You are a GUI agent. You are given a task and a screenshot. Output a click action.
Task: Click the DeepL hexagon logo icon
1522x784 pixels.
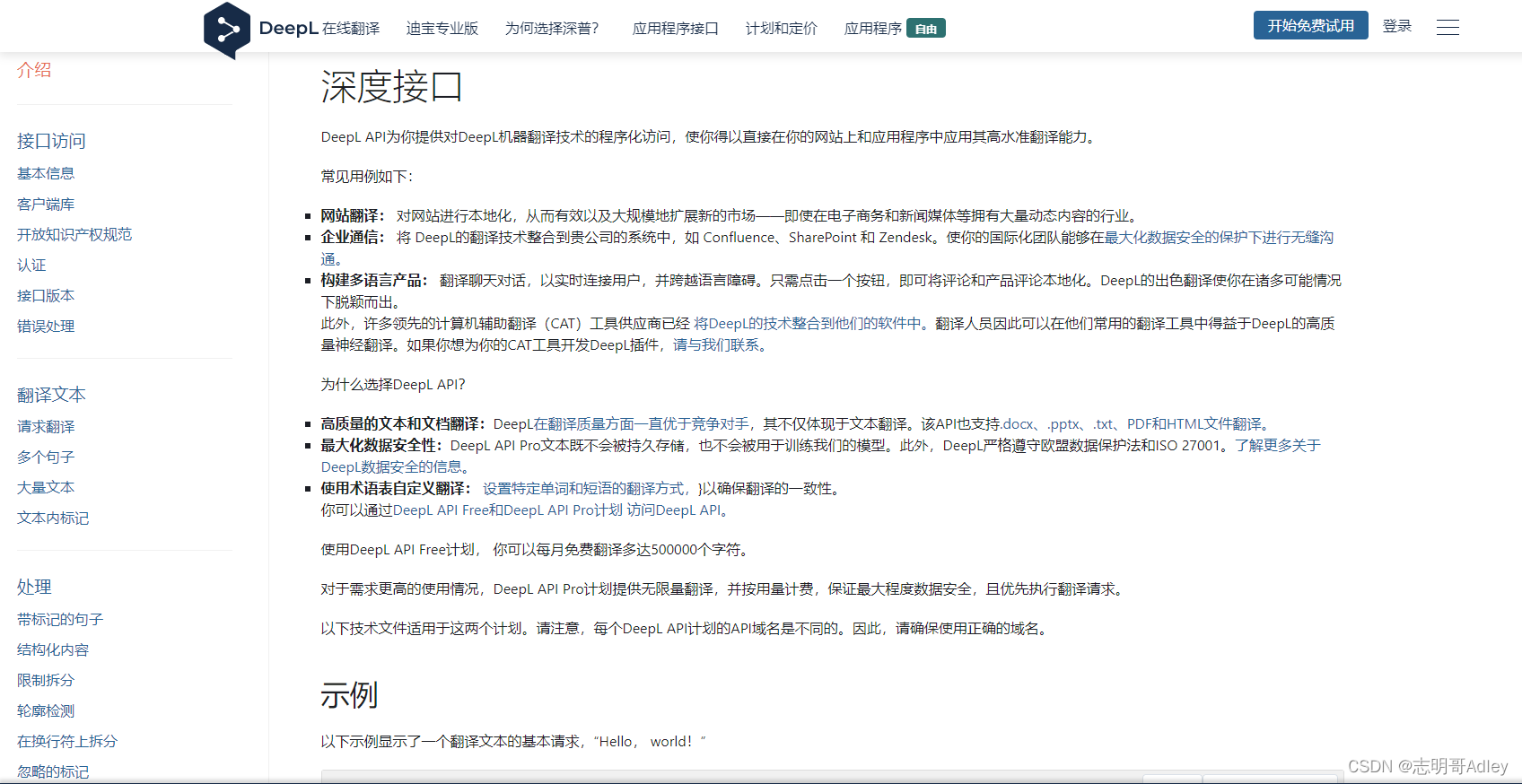pyautogui.click(x=227, y=30)
